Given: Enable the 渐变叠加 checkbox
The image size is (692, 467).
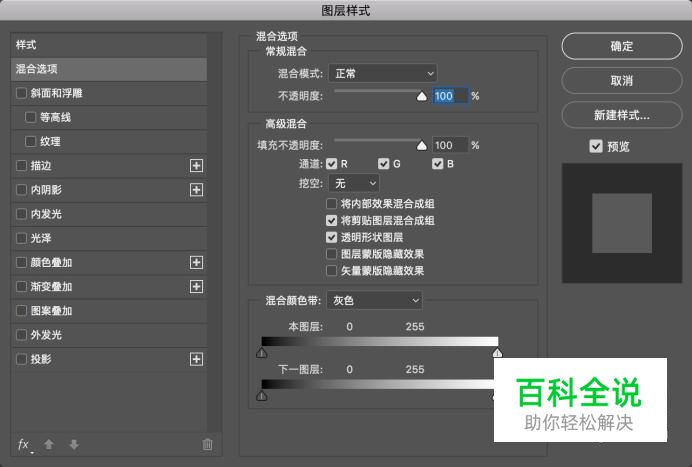Looking at the screenshot, I should tap(21, 287).
